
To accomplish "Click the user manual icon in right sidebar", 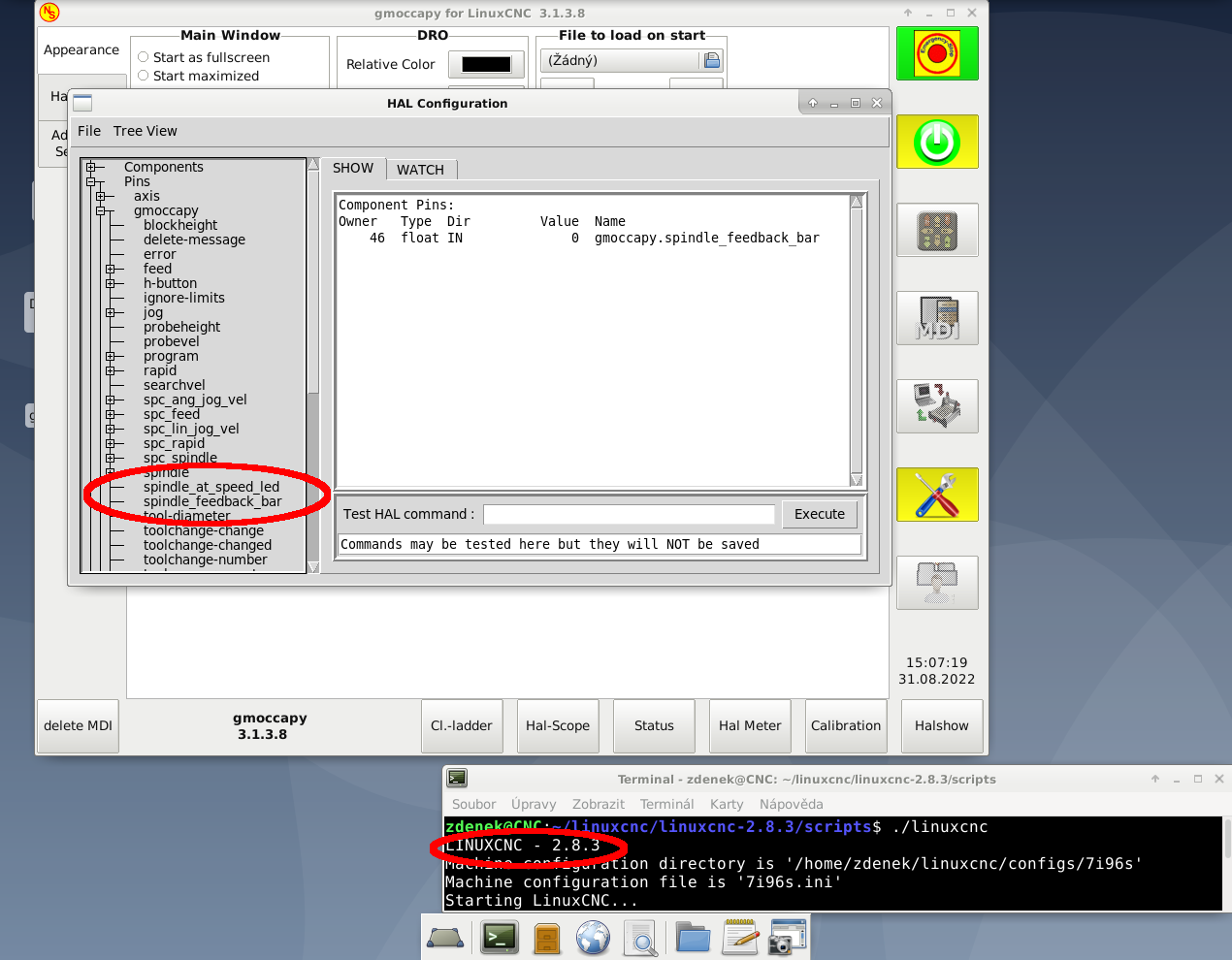I will click(x=937, y=583).
